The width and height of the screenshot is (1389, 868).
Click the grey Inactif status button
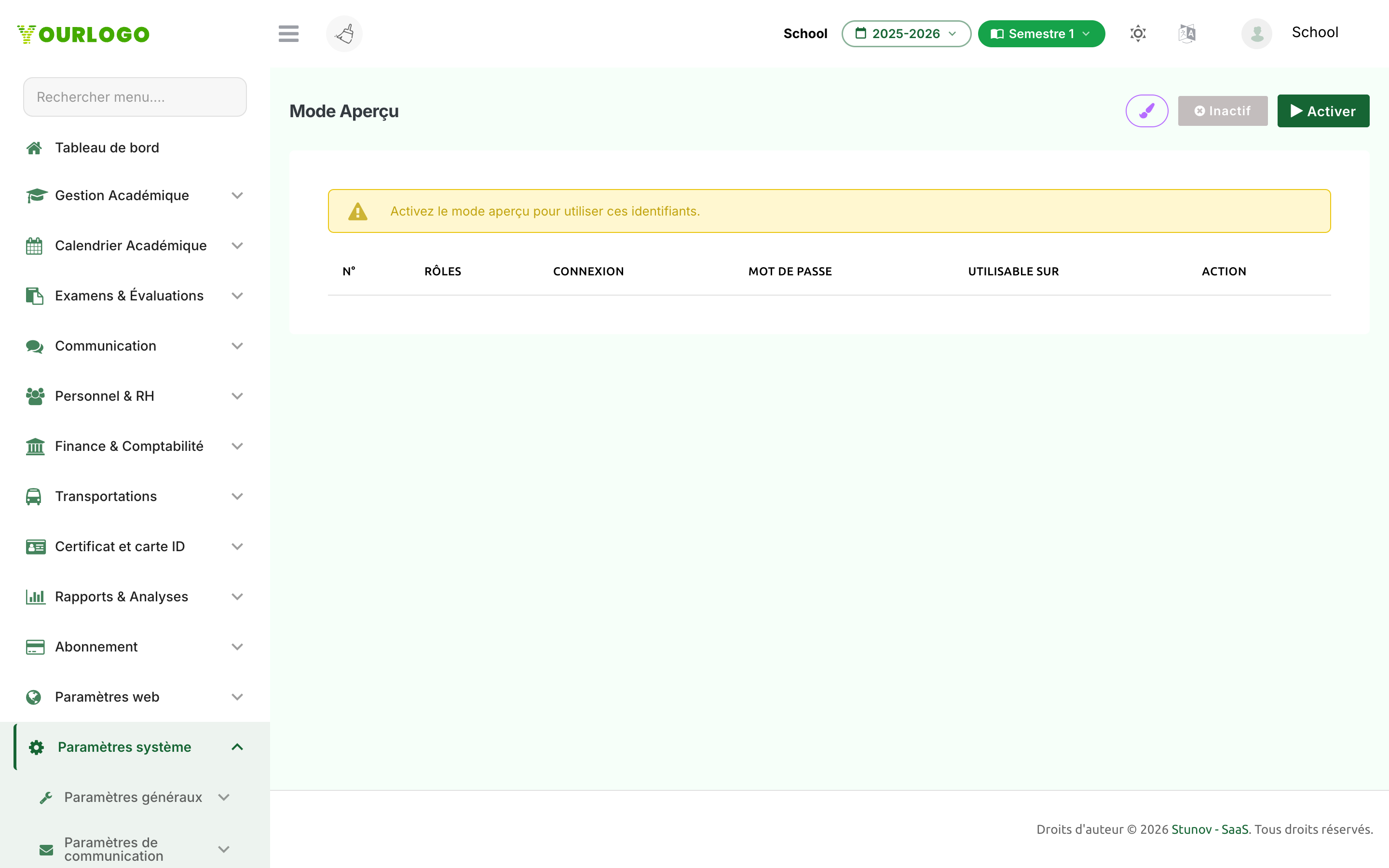click(1223, 111)
